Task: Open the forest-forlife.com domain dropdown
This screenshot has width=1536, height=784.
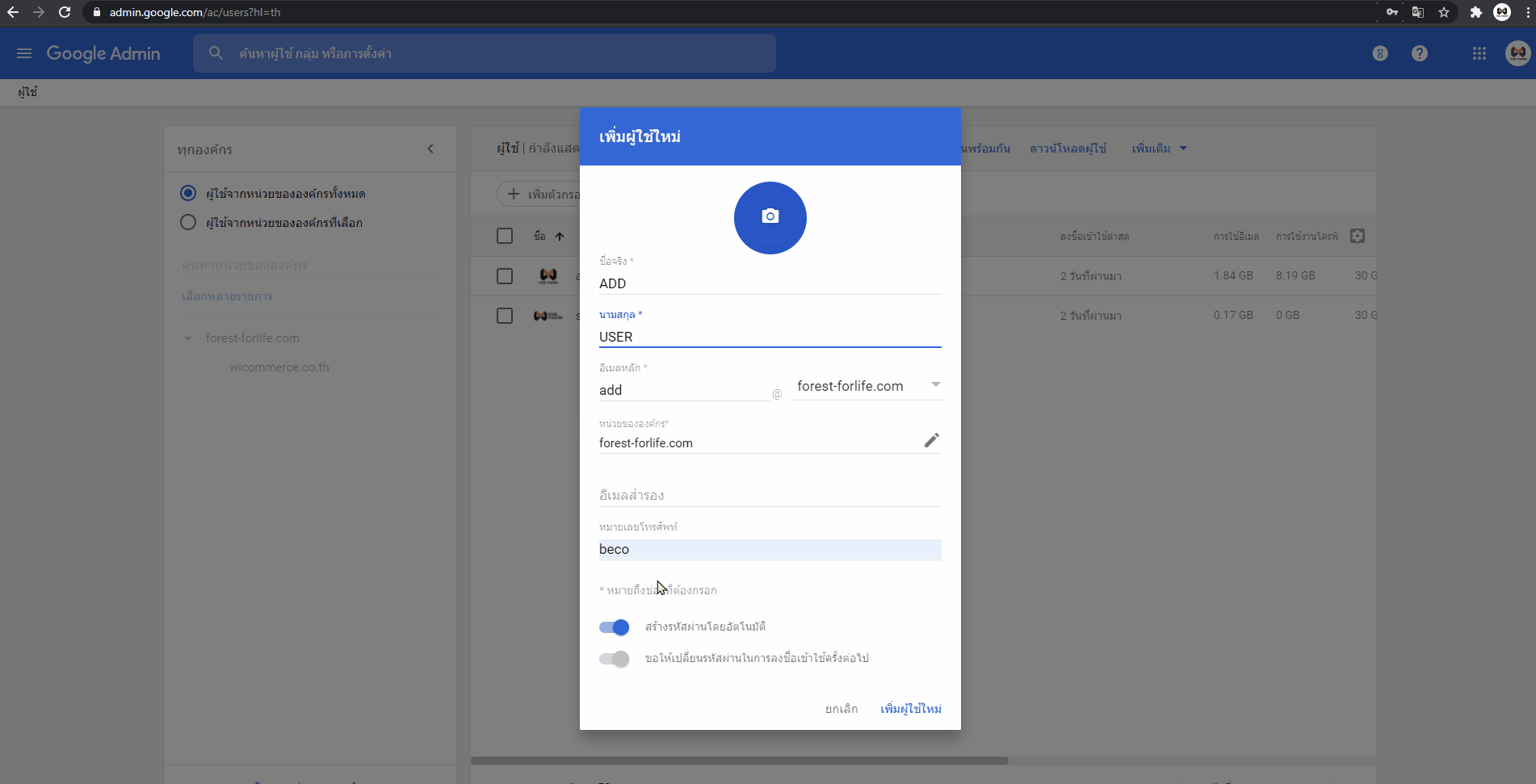Action: [867, 386]
